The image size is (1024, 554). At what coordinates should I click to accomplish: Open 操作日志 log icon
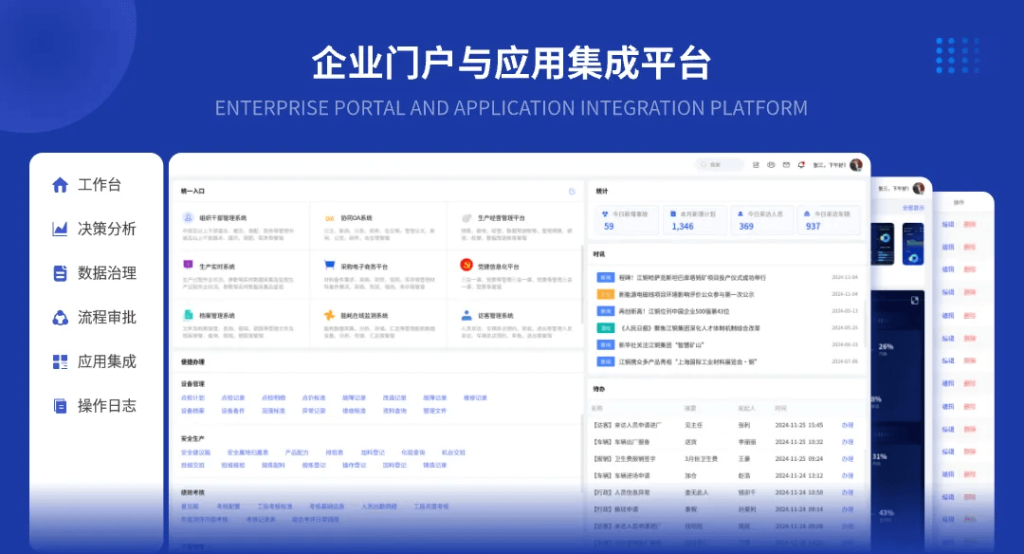(x=60, y=406)
